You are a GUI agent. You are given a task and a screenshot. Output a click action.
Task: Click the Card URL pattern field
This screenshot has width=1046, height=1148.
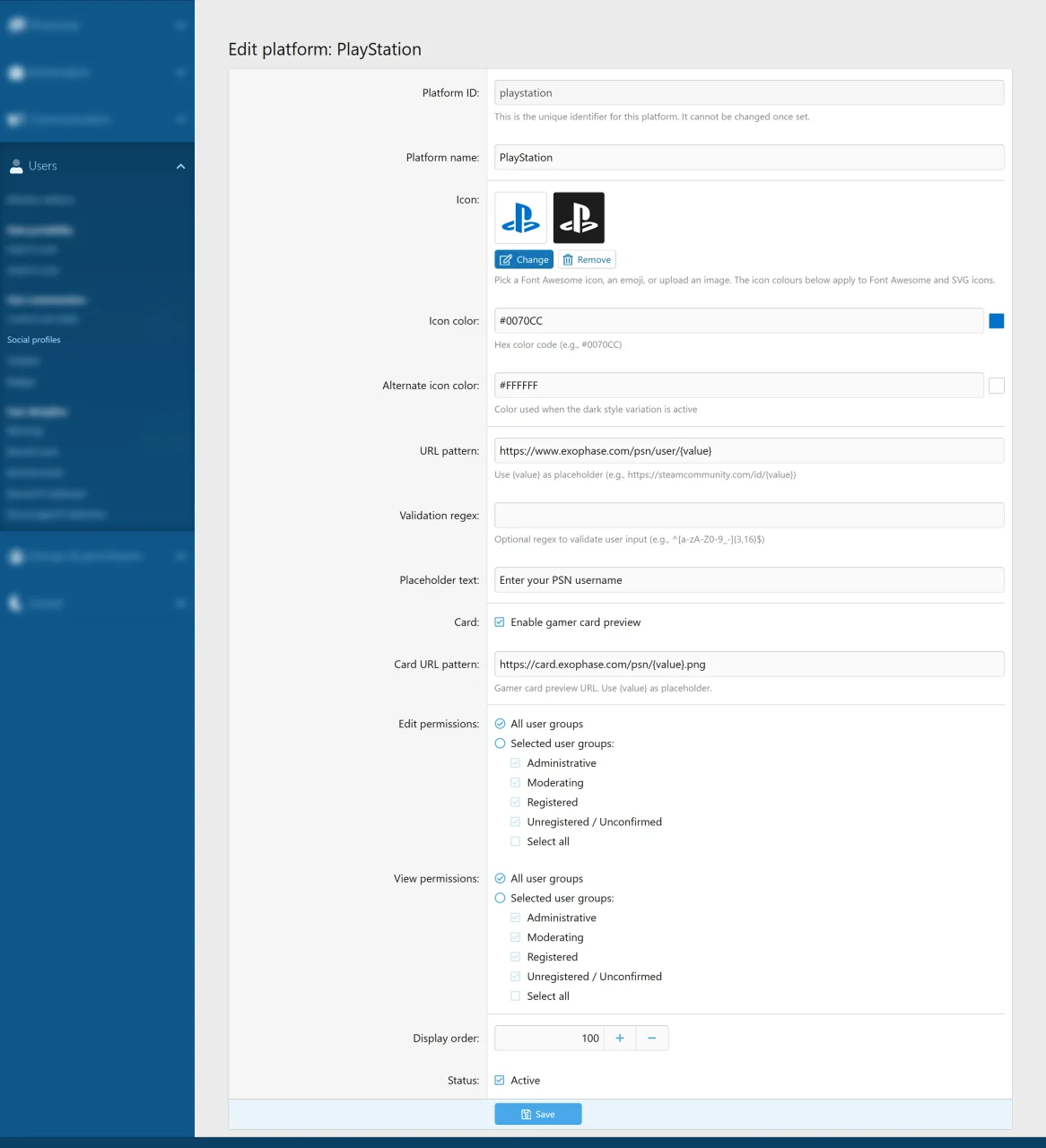(749, 665)
